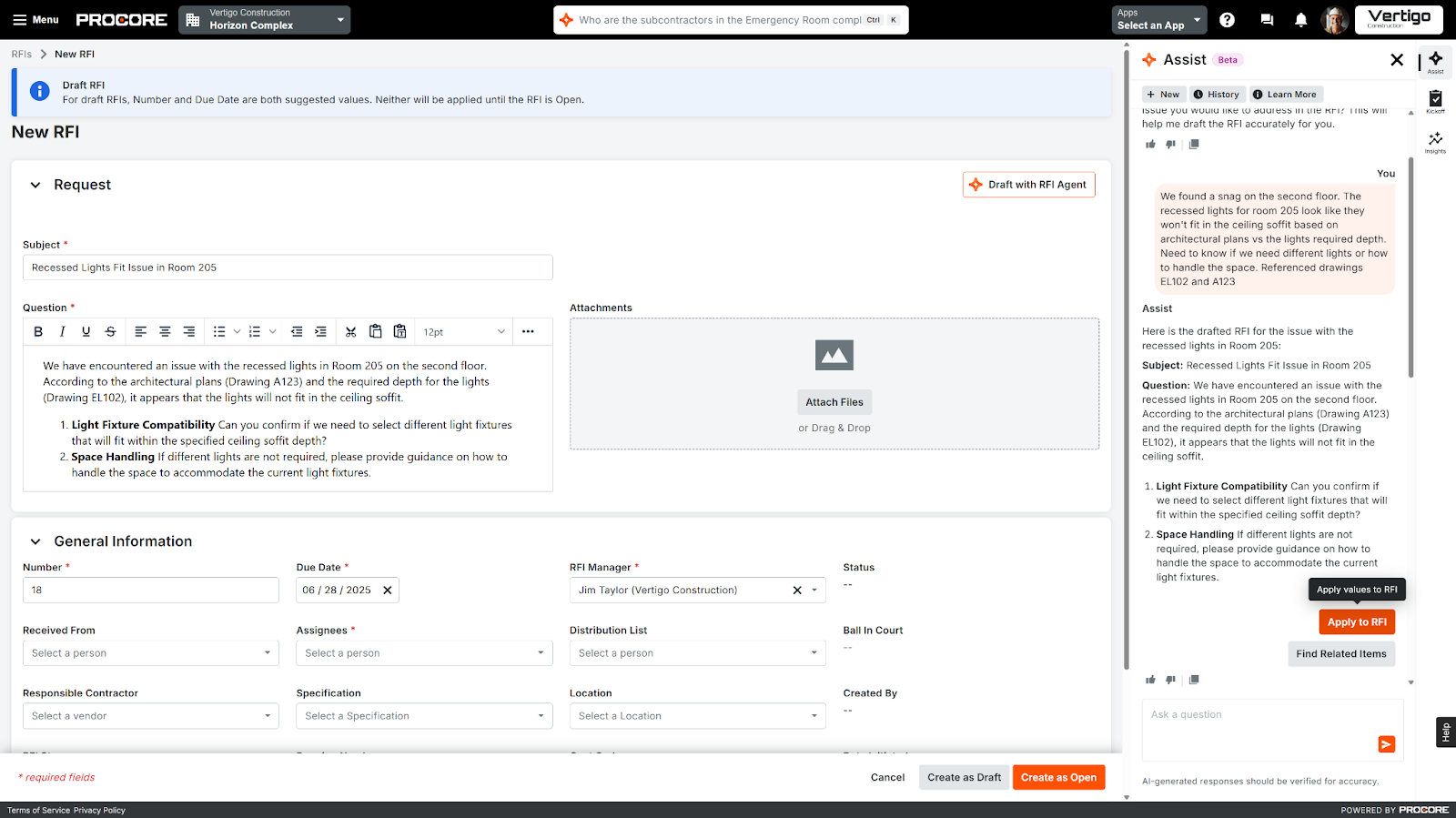Viewport: 1456px width, 818px height.
Task: Decrease indent in Question editor
Action: [297, 332]
